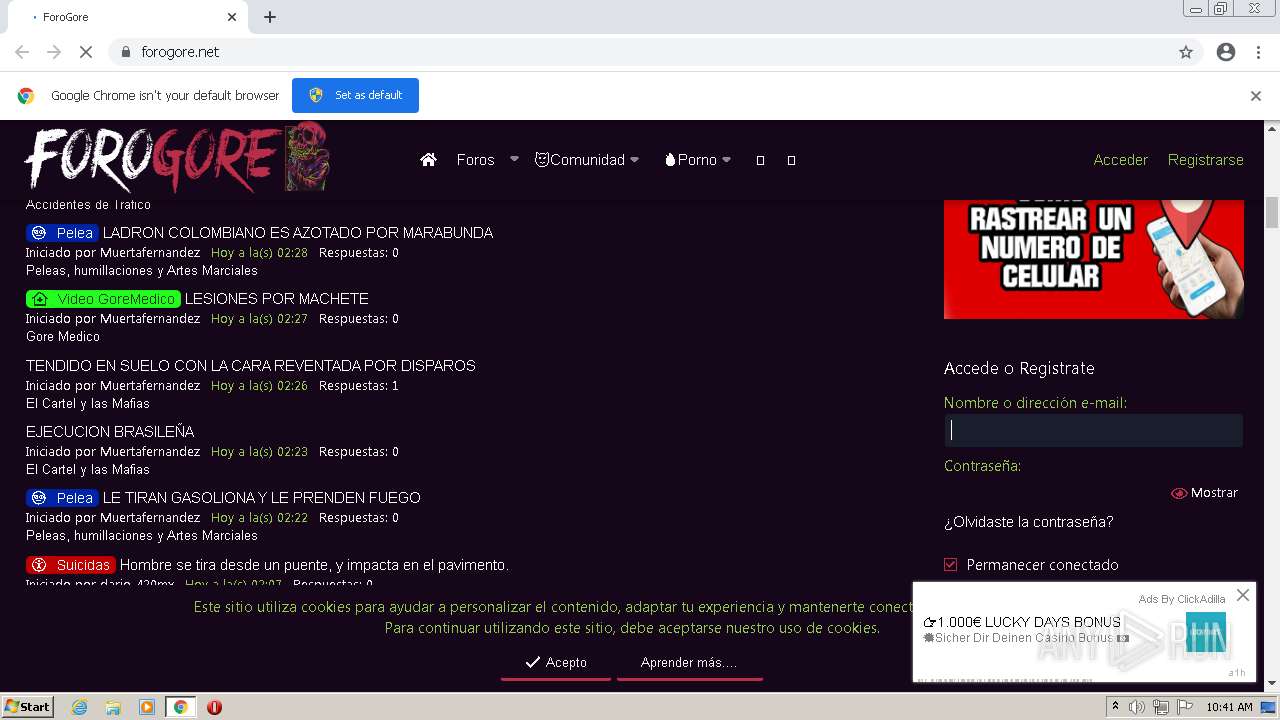Close the ClickAdilla ad popup

click(1242, 595)
